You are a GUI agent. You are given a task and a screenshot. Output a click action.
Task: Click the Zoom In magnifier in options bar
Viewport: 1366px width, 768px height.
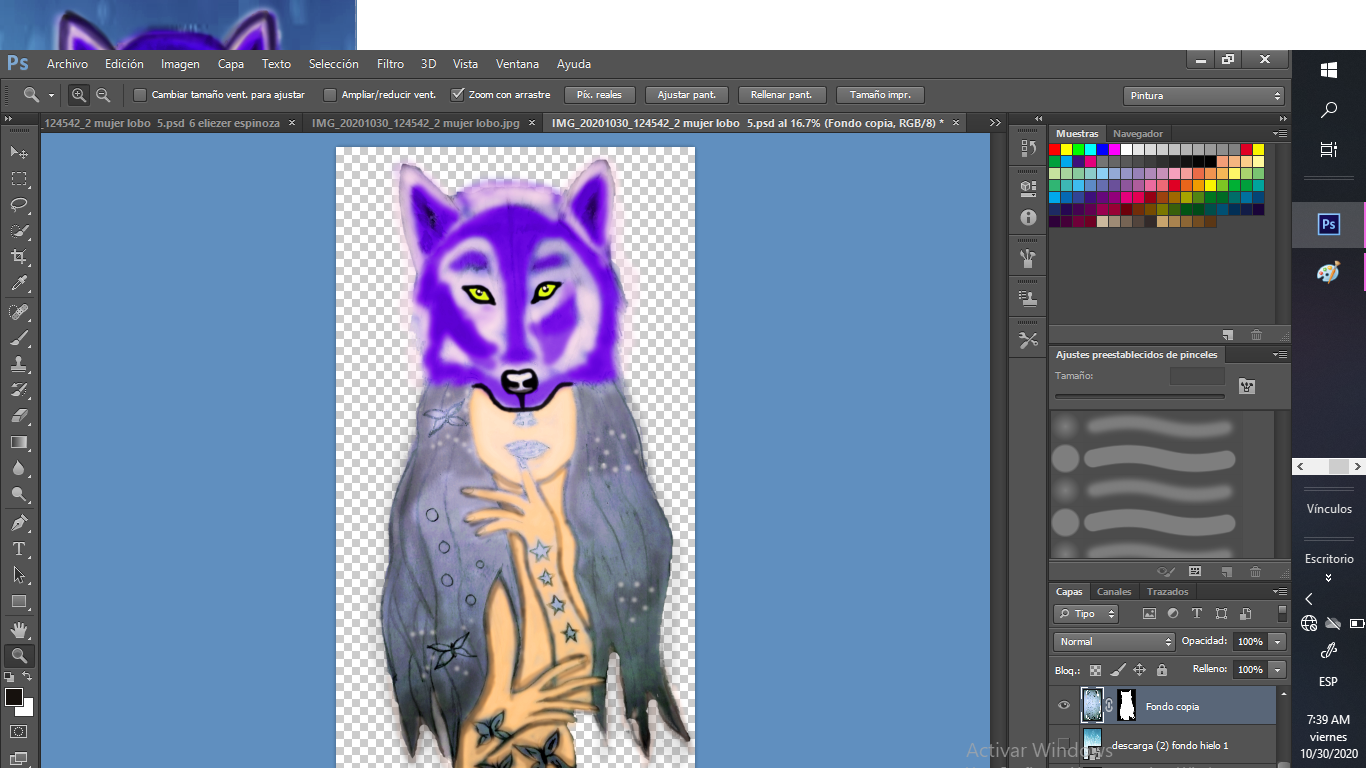point(79,95)
